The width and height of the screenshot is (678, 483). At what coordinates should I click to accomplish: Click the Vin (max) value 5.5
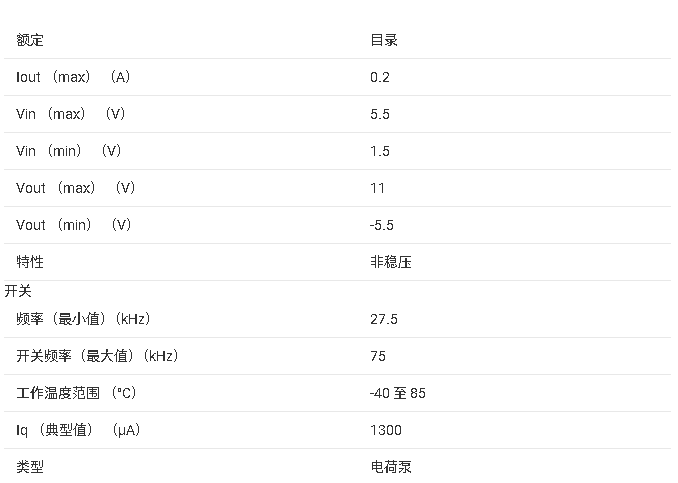pos(380,114)
